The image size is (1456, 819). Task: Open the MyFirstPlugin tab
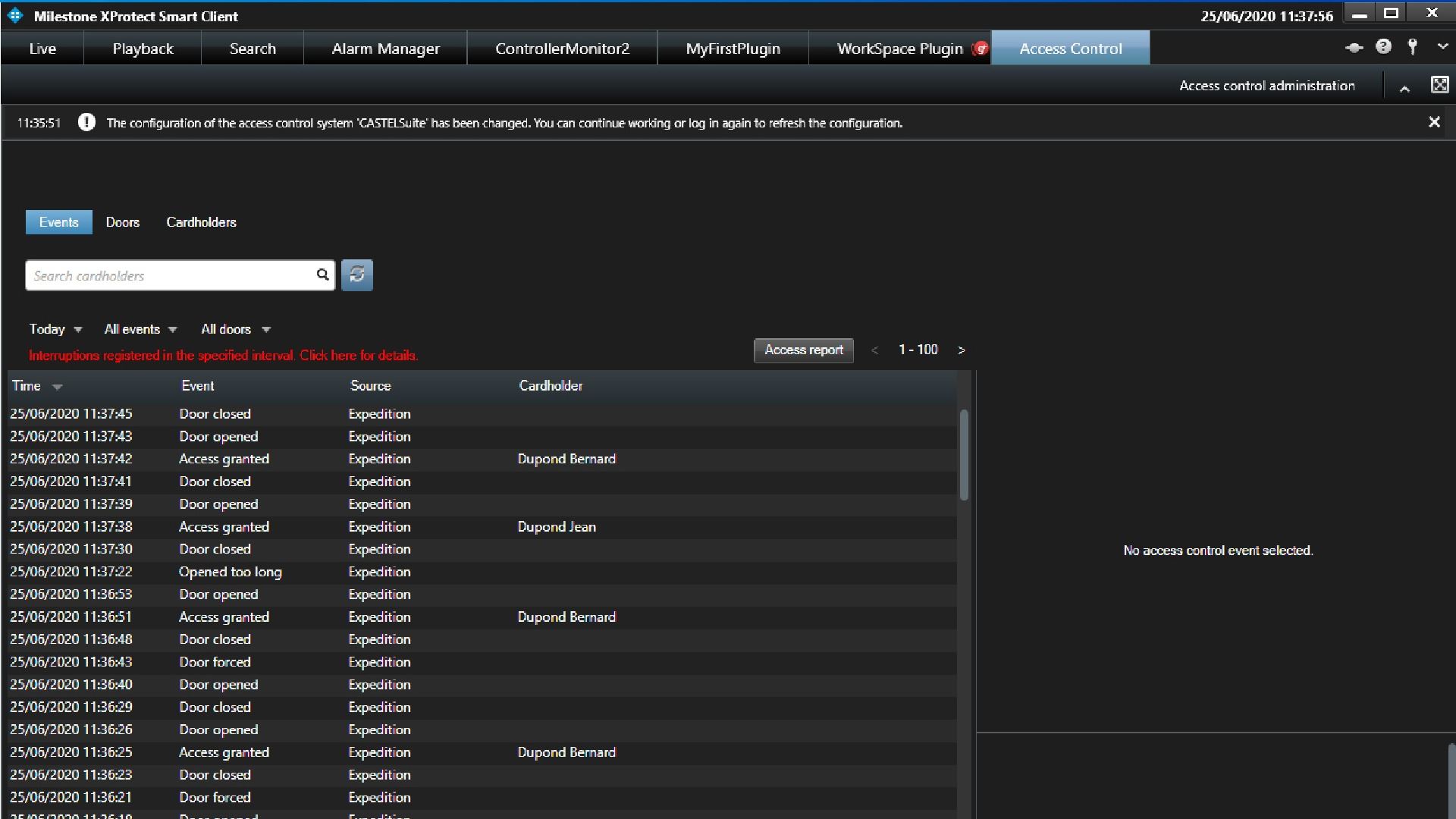(x=733, y=49)
